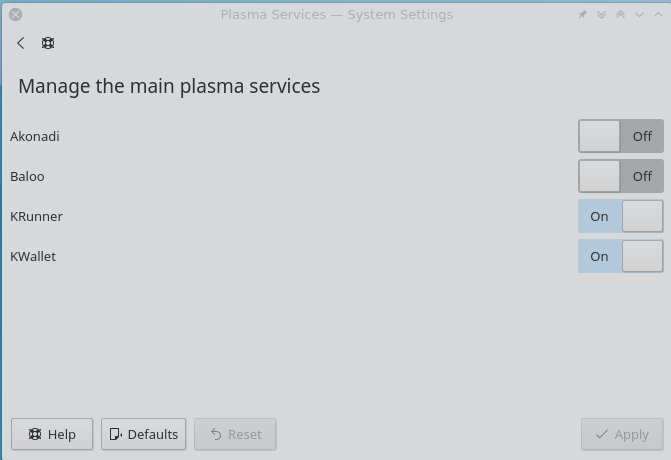The height and width of the screenshot is (460, 671).
Task: Restore settings with the Defaults button
Action: point(143,434)
